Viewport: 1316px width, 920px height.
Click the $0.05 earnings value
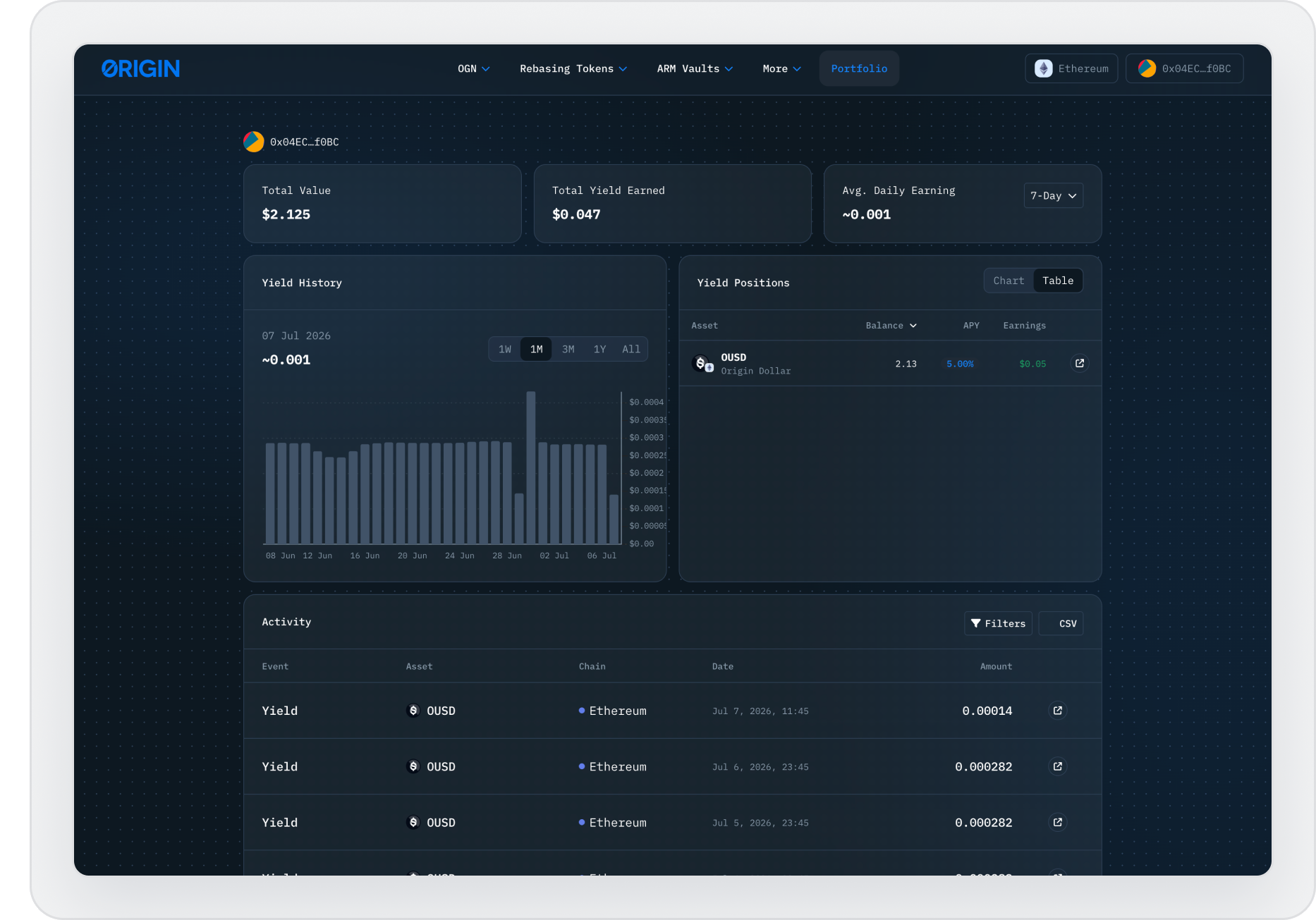click(1032, 364)
